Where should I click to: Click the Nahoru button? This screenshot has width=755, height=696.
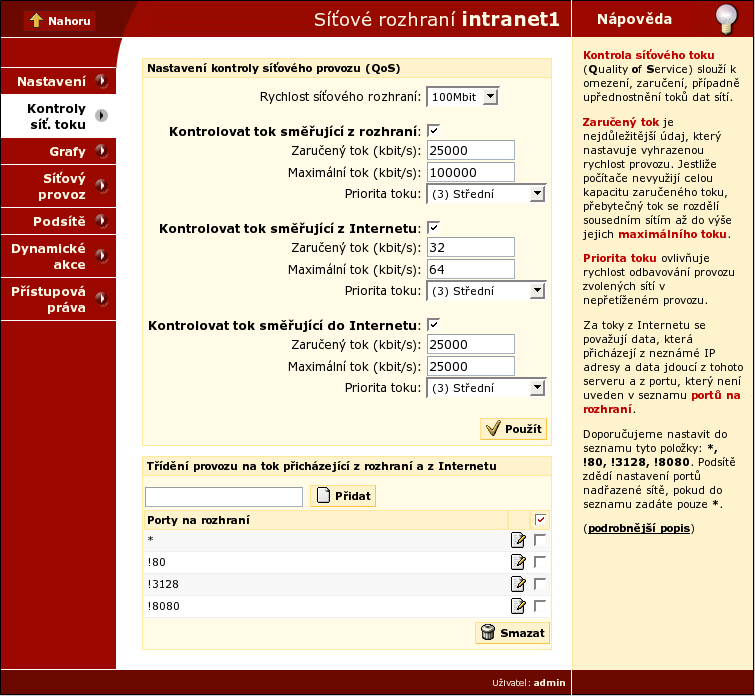(60, 21)
